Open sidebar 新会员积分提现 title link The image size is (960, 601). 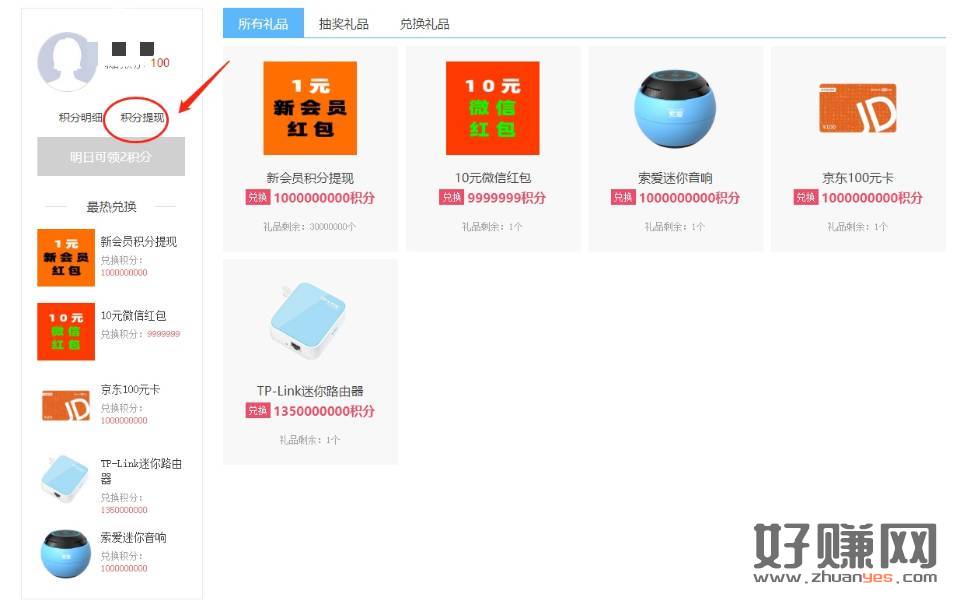[x=138, y=242]
